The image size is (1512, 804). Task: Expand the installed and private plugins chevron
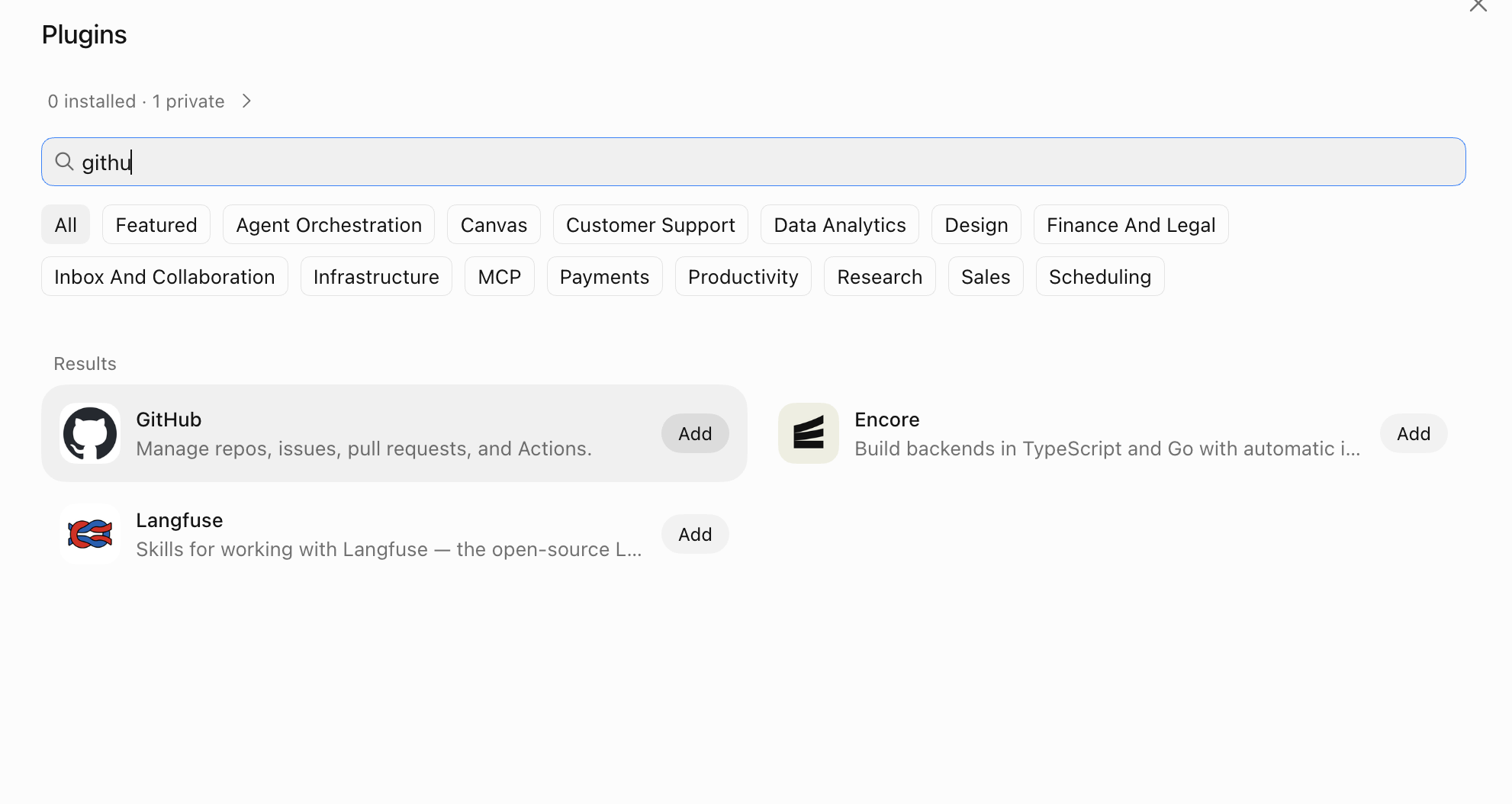246,101
